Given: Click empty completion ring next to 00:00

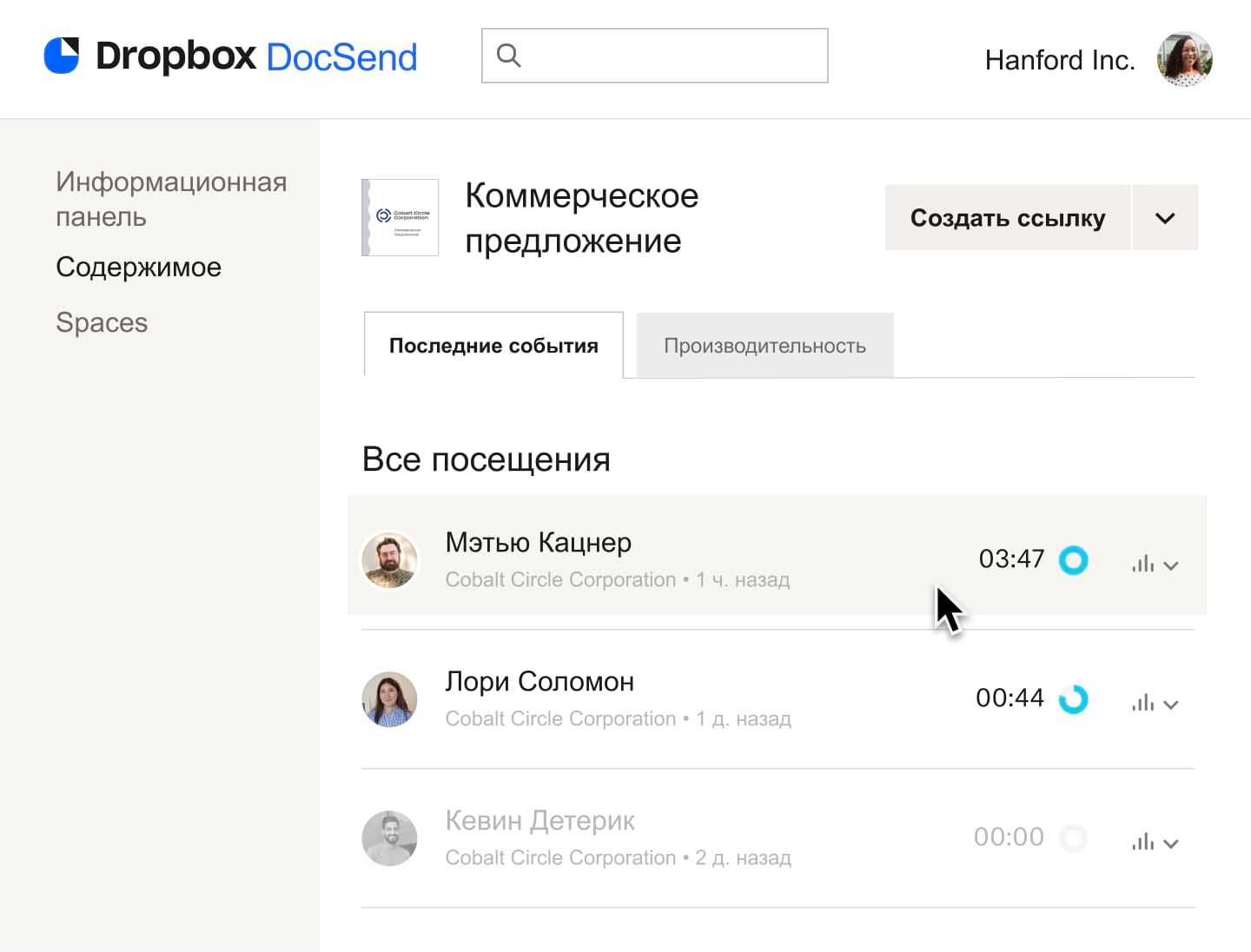Looking at the screenshot, I should click(1073, 838).
